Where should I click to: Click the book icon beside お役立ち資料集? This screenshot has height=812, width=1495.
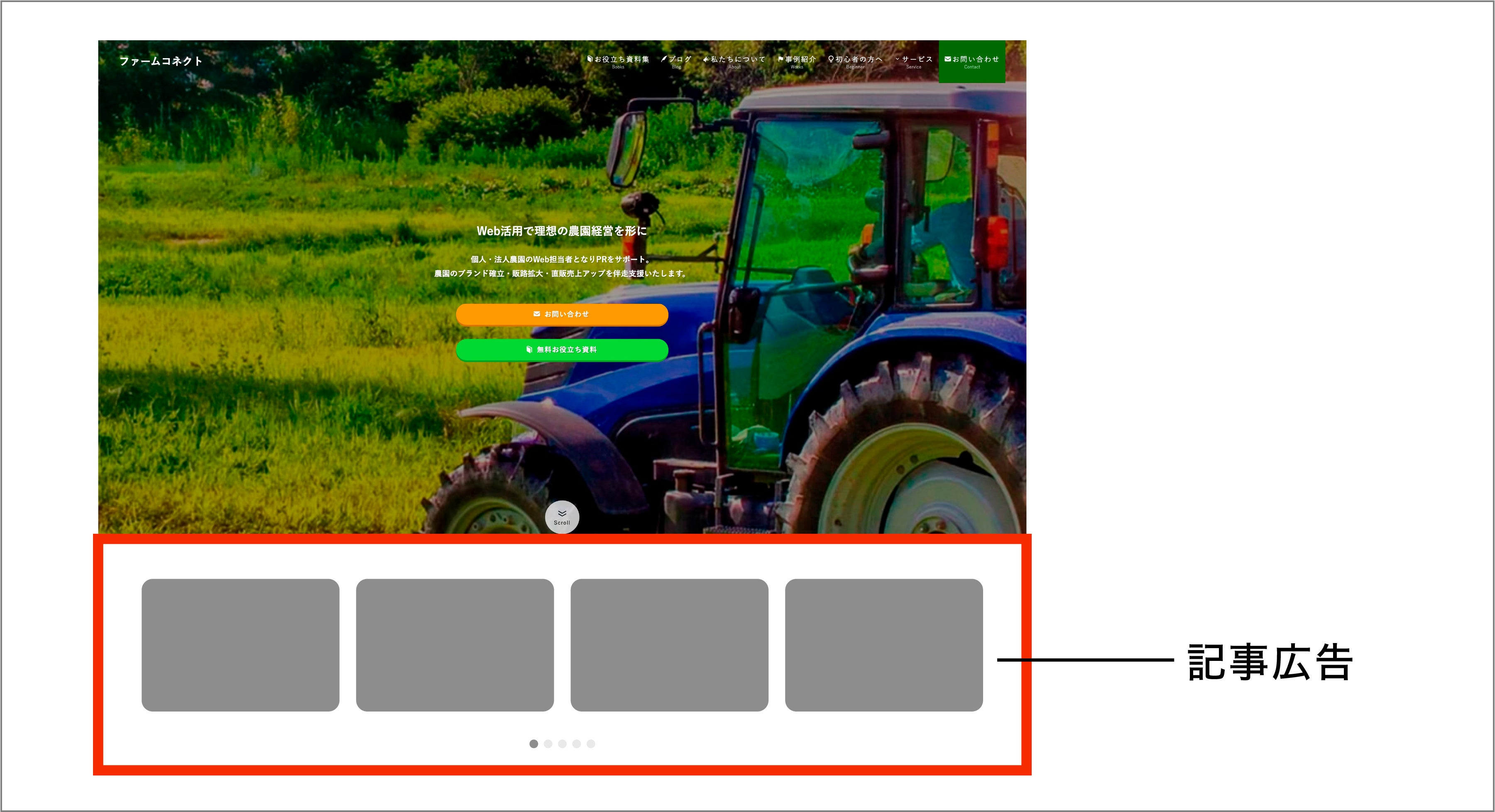tap(590, 59)
